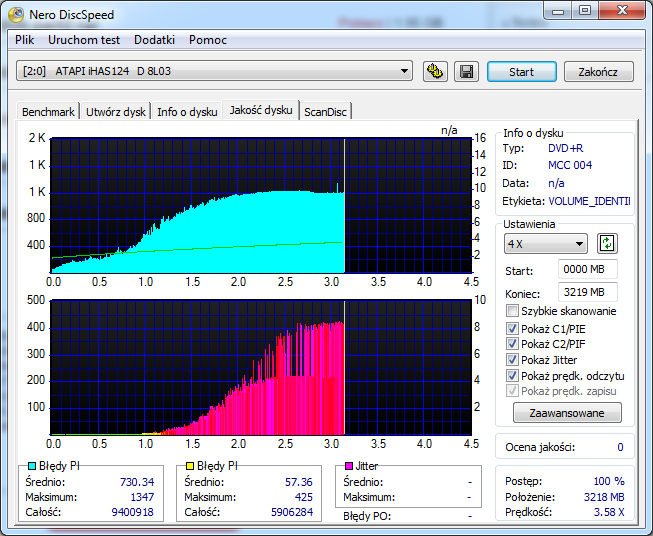Open the 4 X speed dropdown
This screenshot has width=653, height=536.
click(546, 244)
